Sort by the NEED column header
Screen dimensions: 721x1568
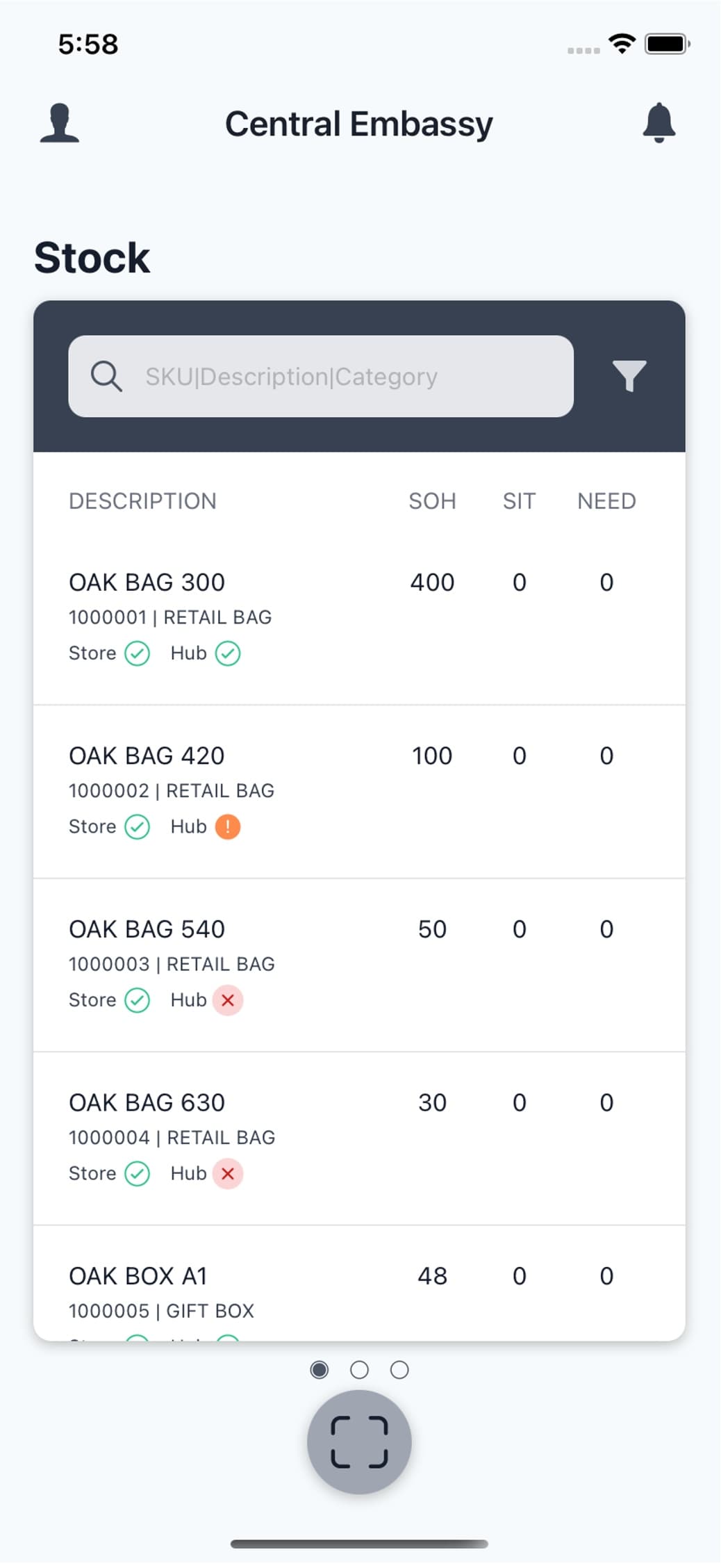click(x=606, y=501)
